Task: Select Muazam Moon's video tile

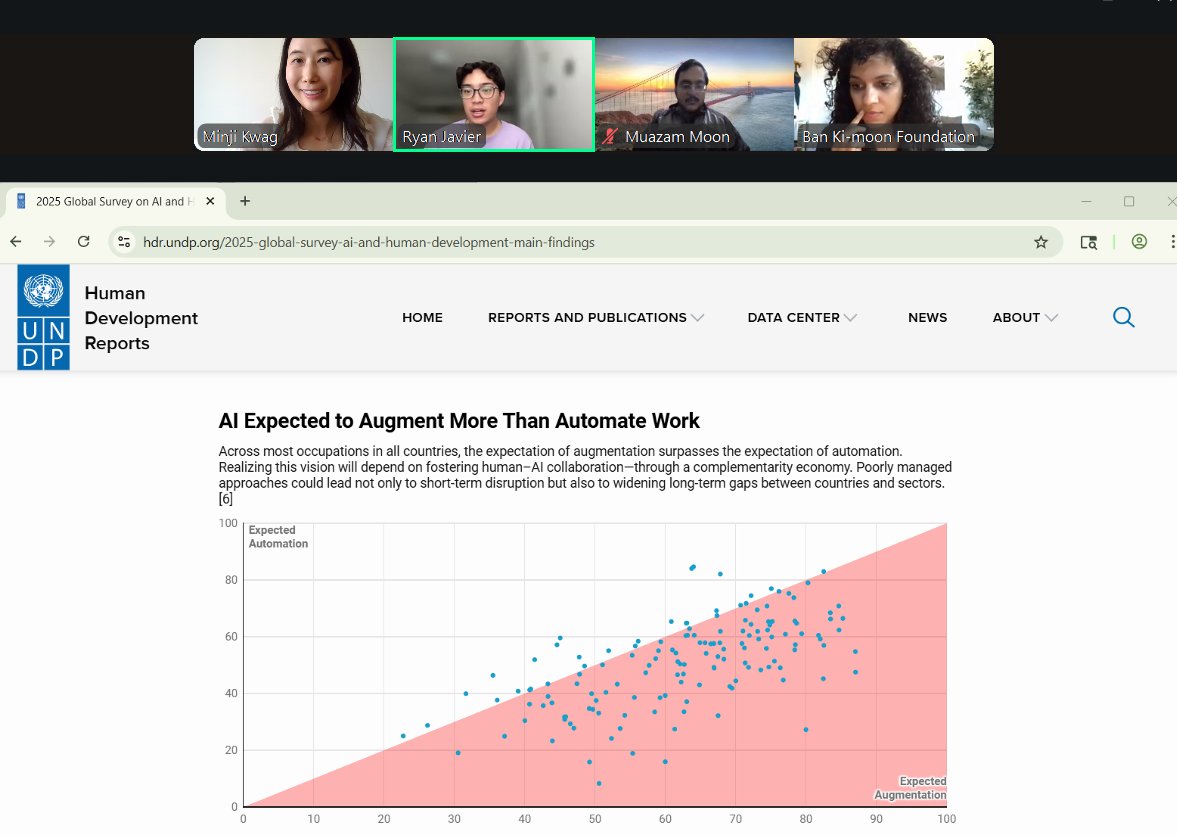Action: [694, 95]
